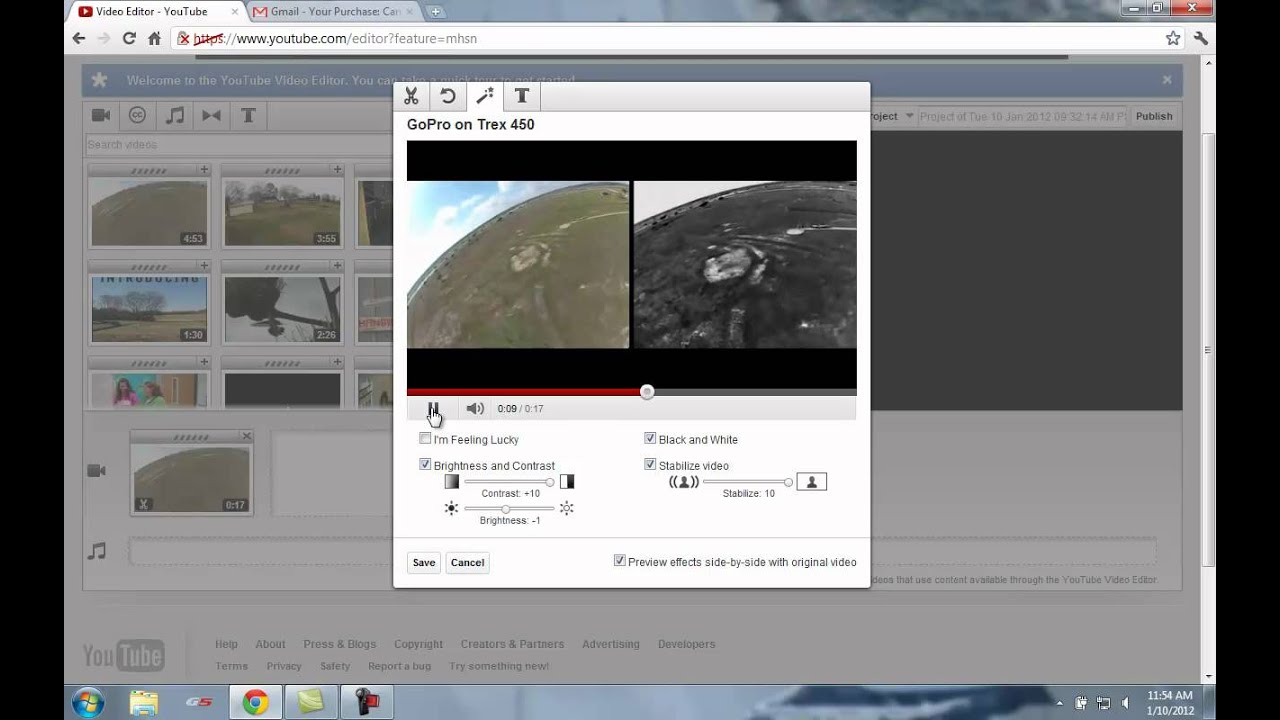Viewport: 1280px width, 720px height.
Task: Open the Copyright footer link
Action: 418,644
